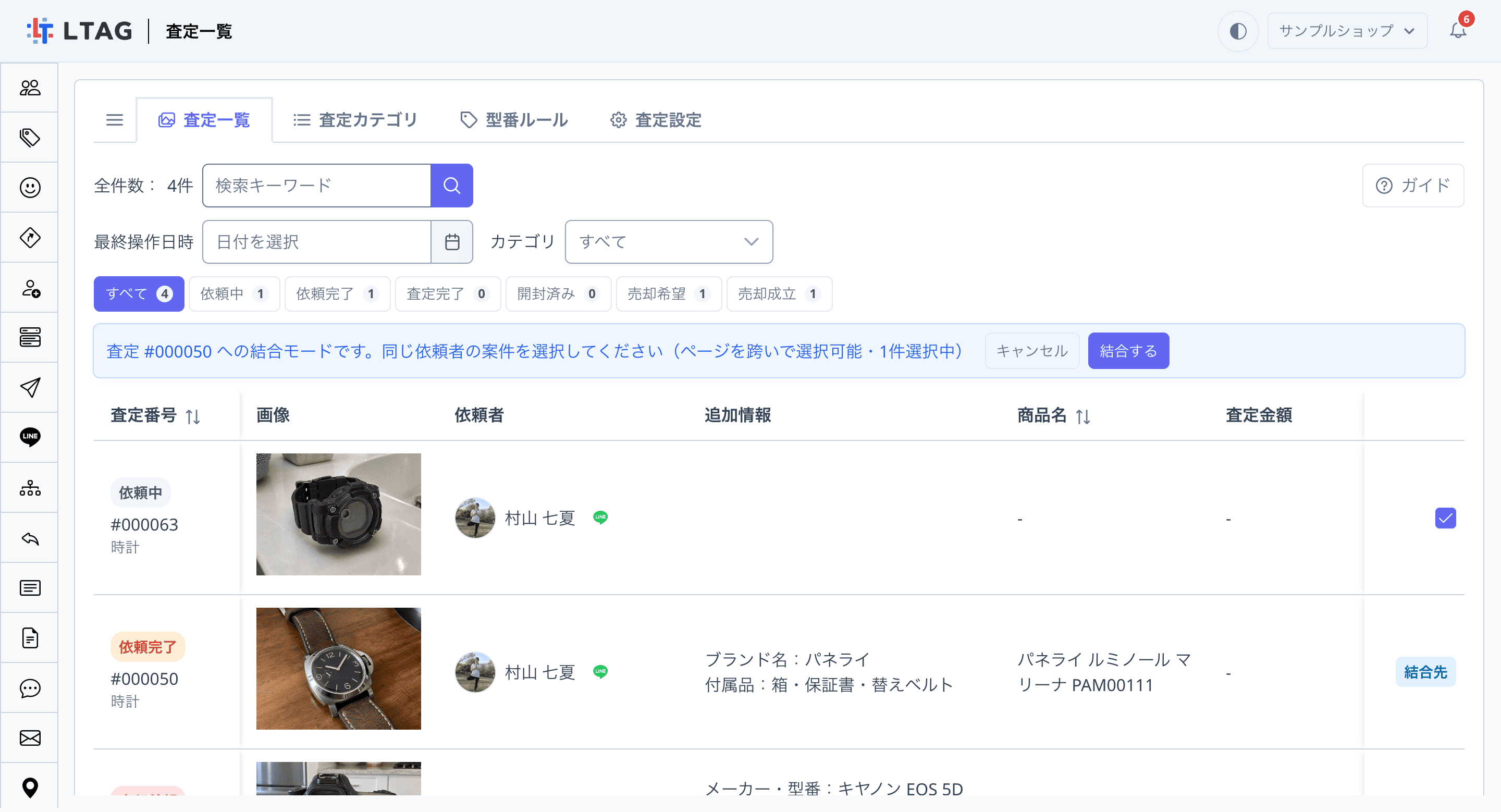Image resolution: width=1501 pixels, height=812 pixels.
Task: Open the smiley face sidebar icon
Action: tap(30, 188)
